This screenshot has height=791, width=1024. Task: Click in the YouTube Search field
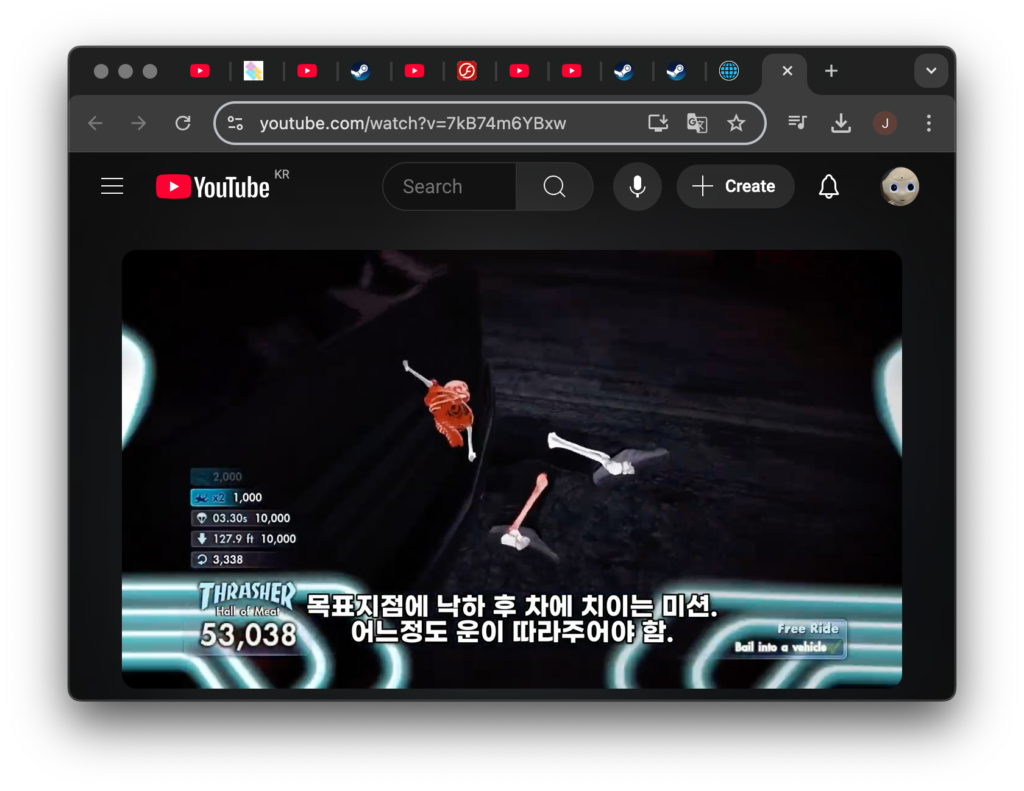click(x=450, y=187)
